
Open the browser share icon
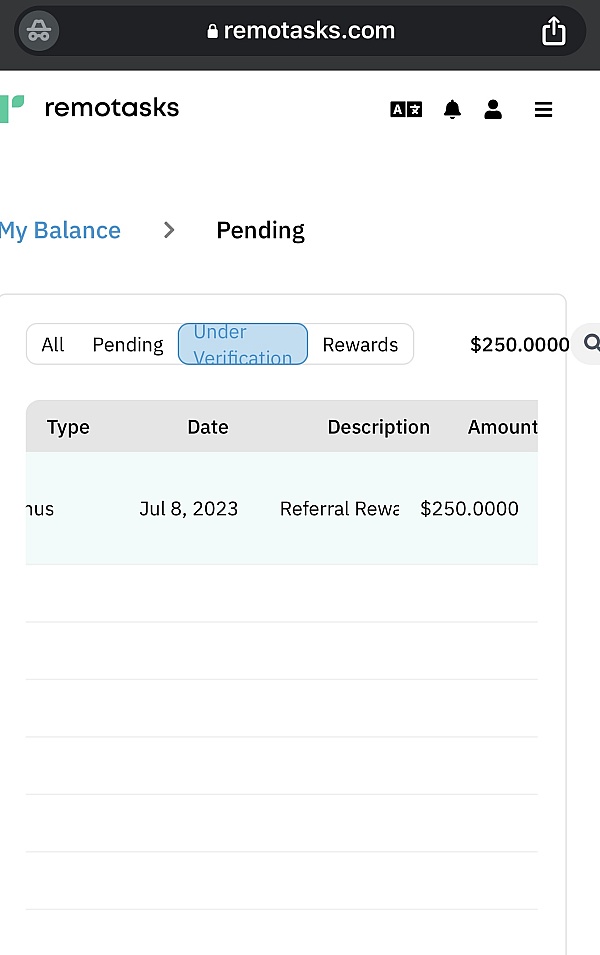553,30
